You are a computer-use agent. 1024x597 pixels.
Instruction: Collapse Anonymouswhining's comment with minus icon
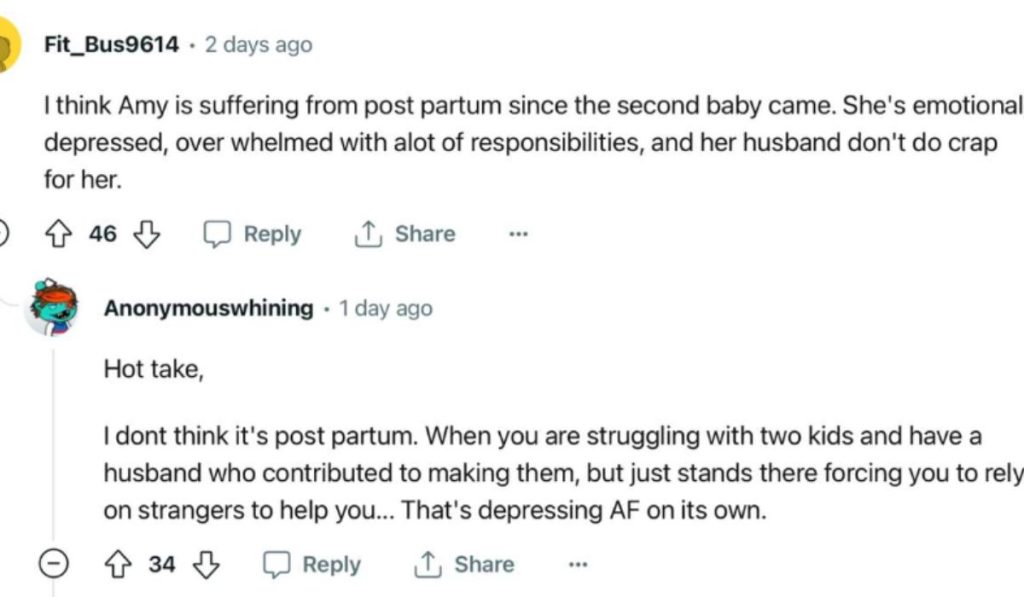tap(54, 564)
